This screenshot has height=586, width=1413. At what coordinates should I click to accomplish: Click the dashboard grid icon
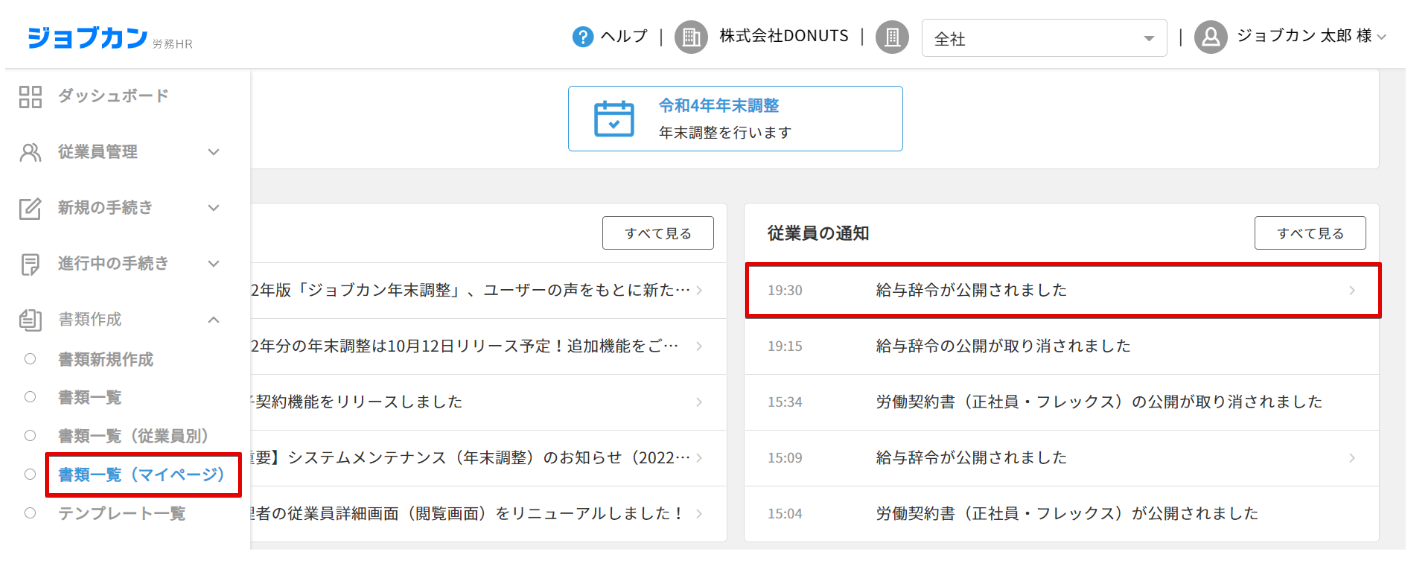point(31,97)
